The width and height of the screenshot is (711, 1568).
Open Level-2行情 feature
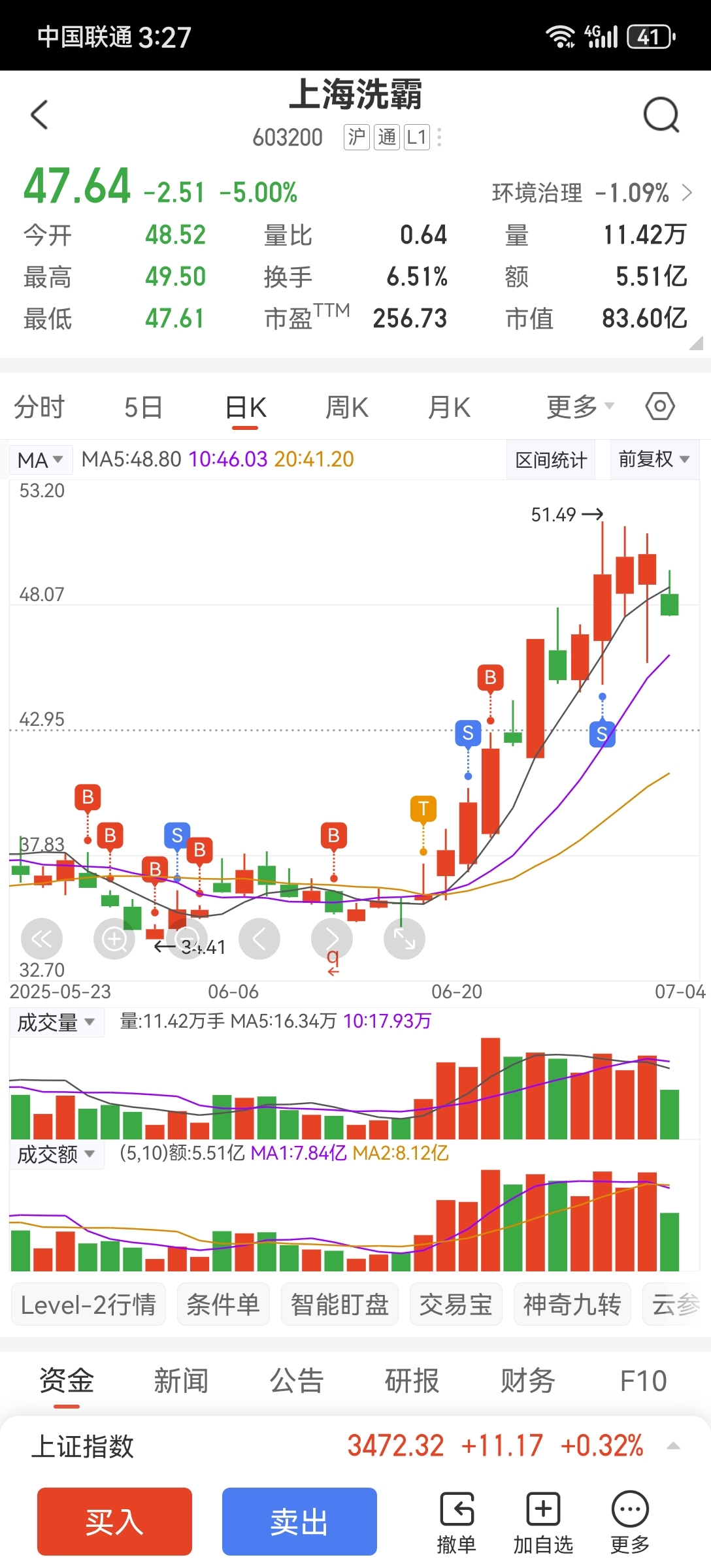tap(88, 1304)
